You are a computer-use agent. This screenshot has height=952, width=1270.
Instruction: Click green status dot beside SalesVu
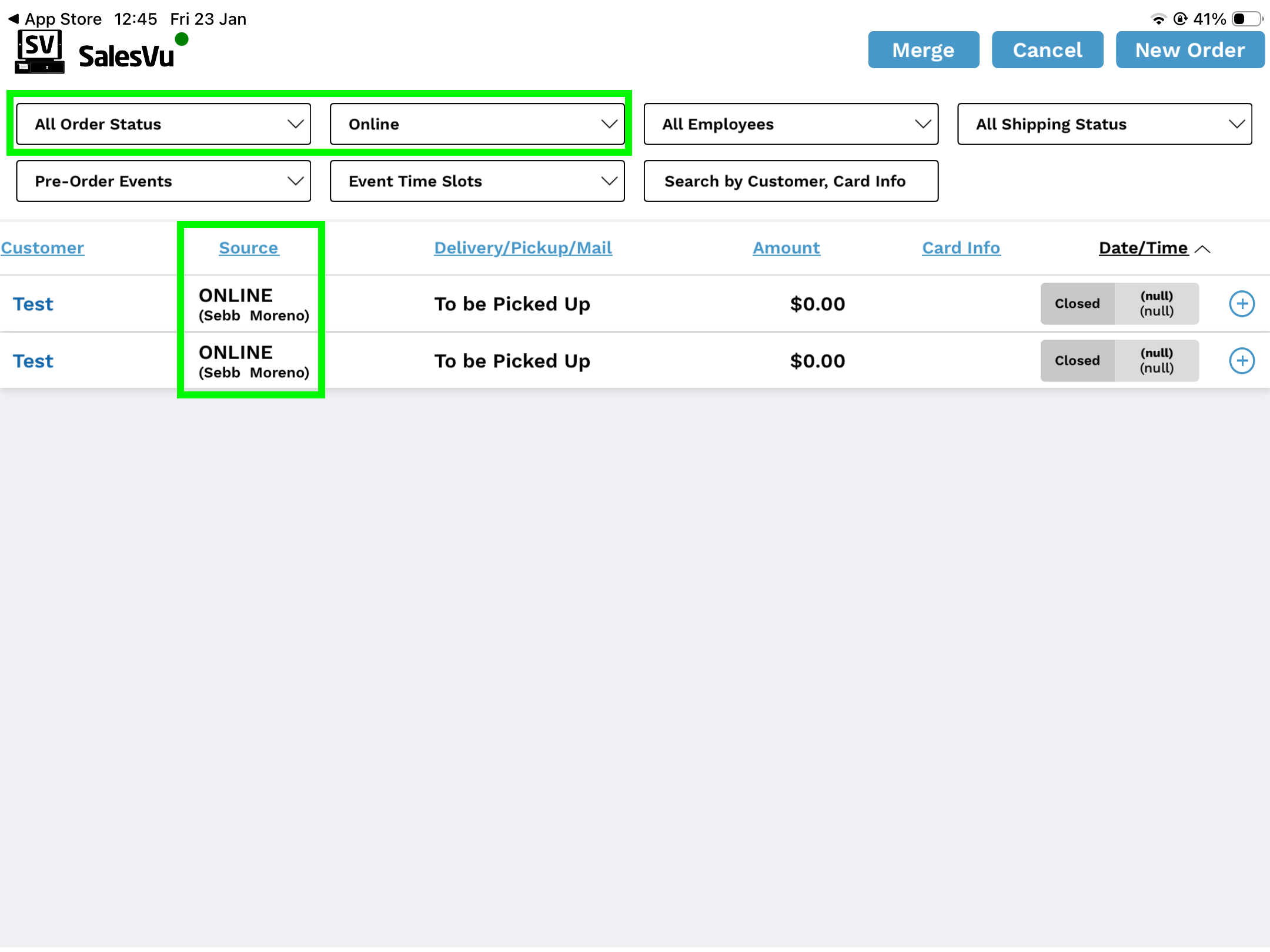tap(182, 39)
